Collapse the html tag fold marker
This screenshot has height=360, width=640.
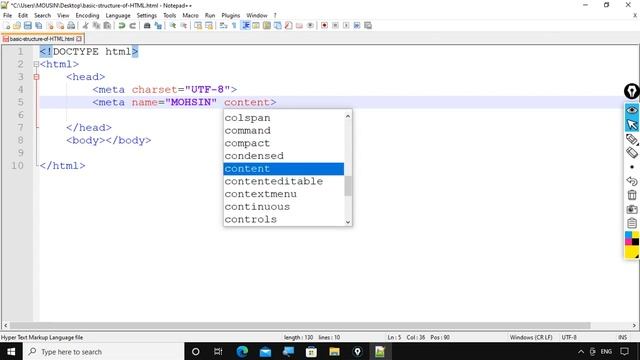pyautogui.click(x=36, y=64)
